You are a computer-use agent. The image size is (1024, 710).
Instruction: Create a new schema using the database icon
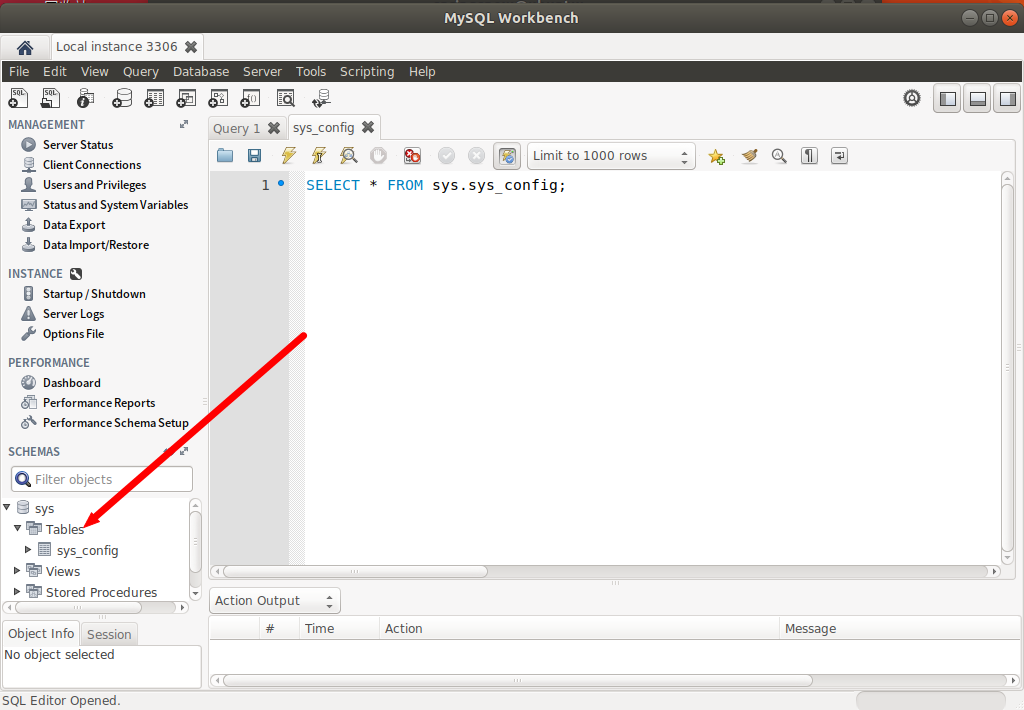tap(122, 98)
